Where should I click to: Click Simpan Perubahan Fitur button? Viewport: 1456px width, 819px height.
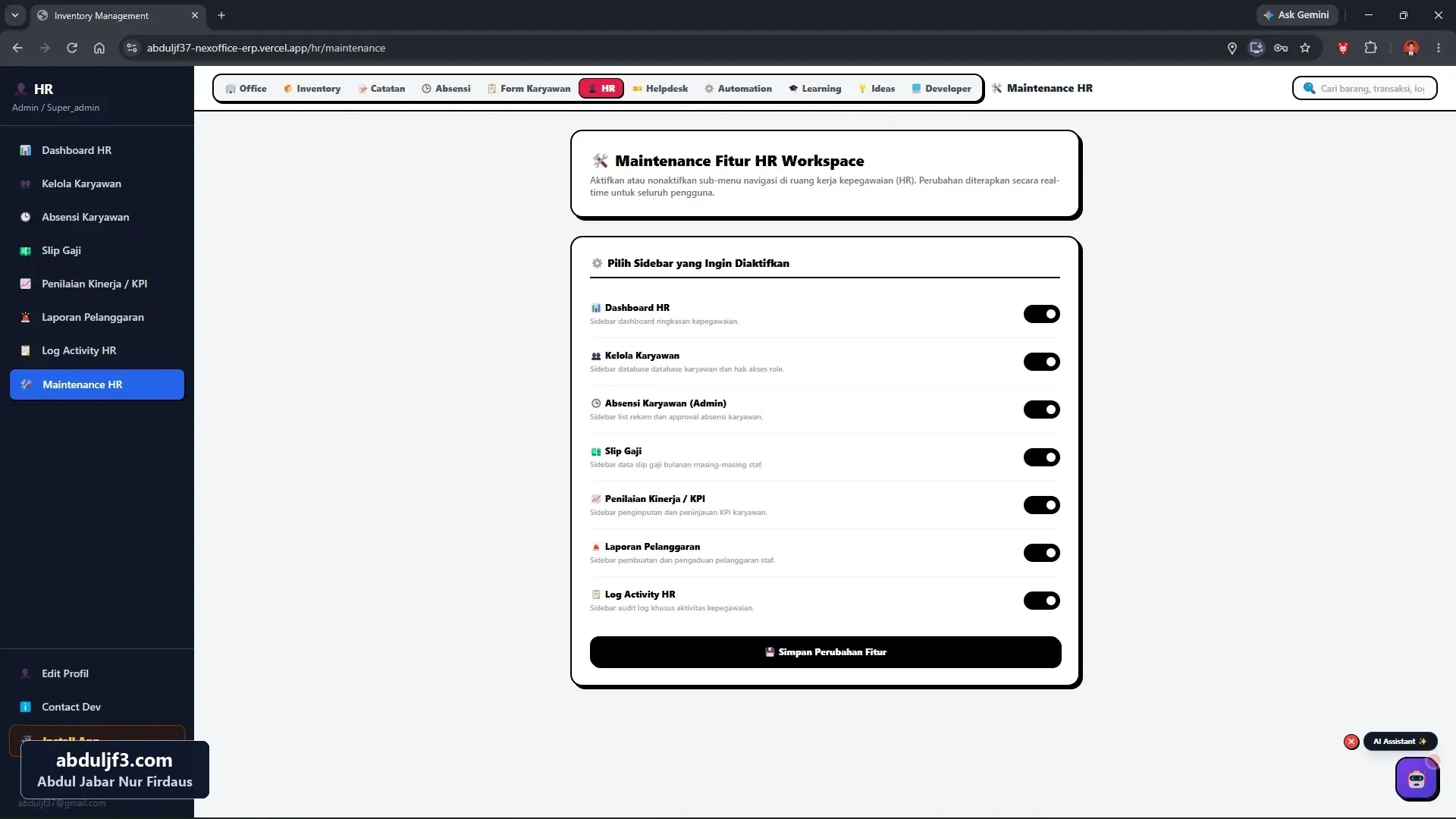click(825, 652)
